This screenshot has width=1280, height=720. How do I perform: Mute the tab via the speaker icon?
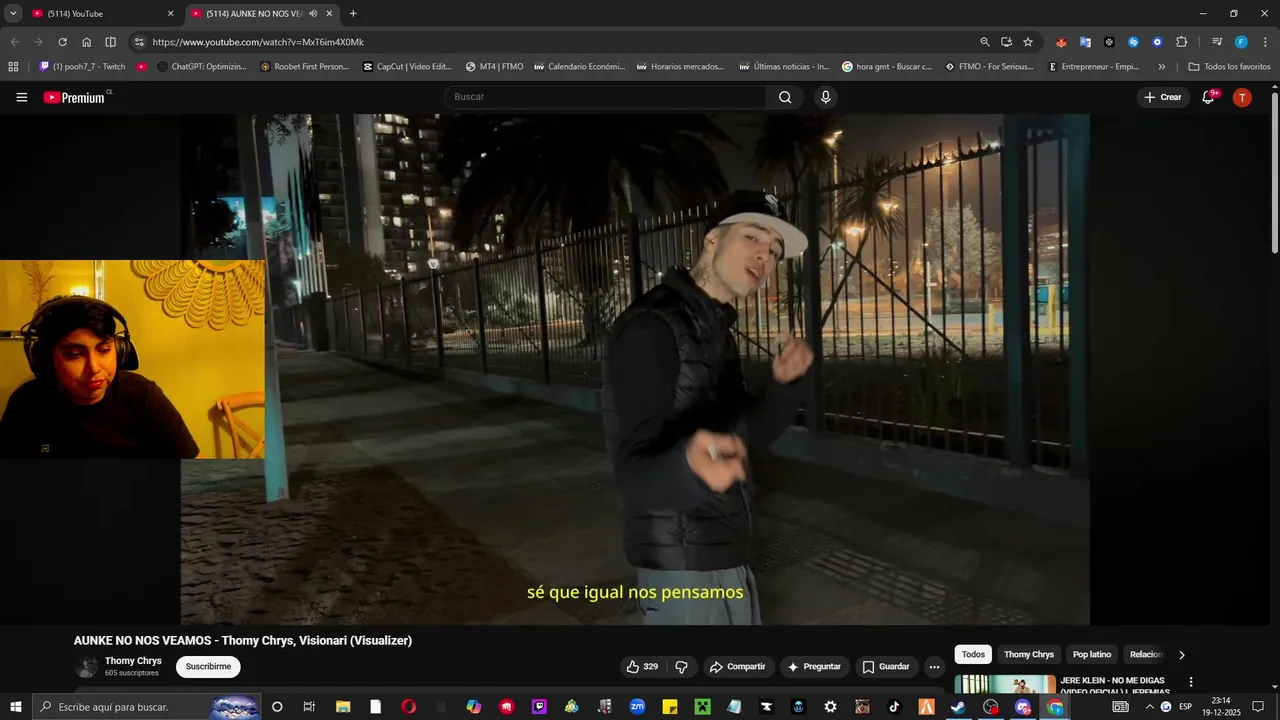(x=313, y=14)
